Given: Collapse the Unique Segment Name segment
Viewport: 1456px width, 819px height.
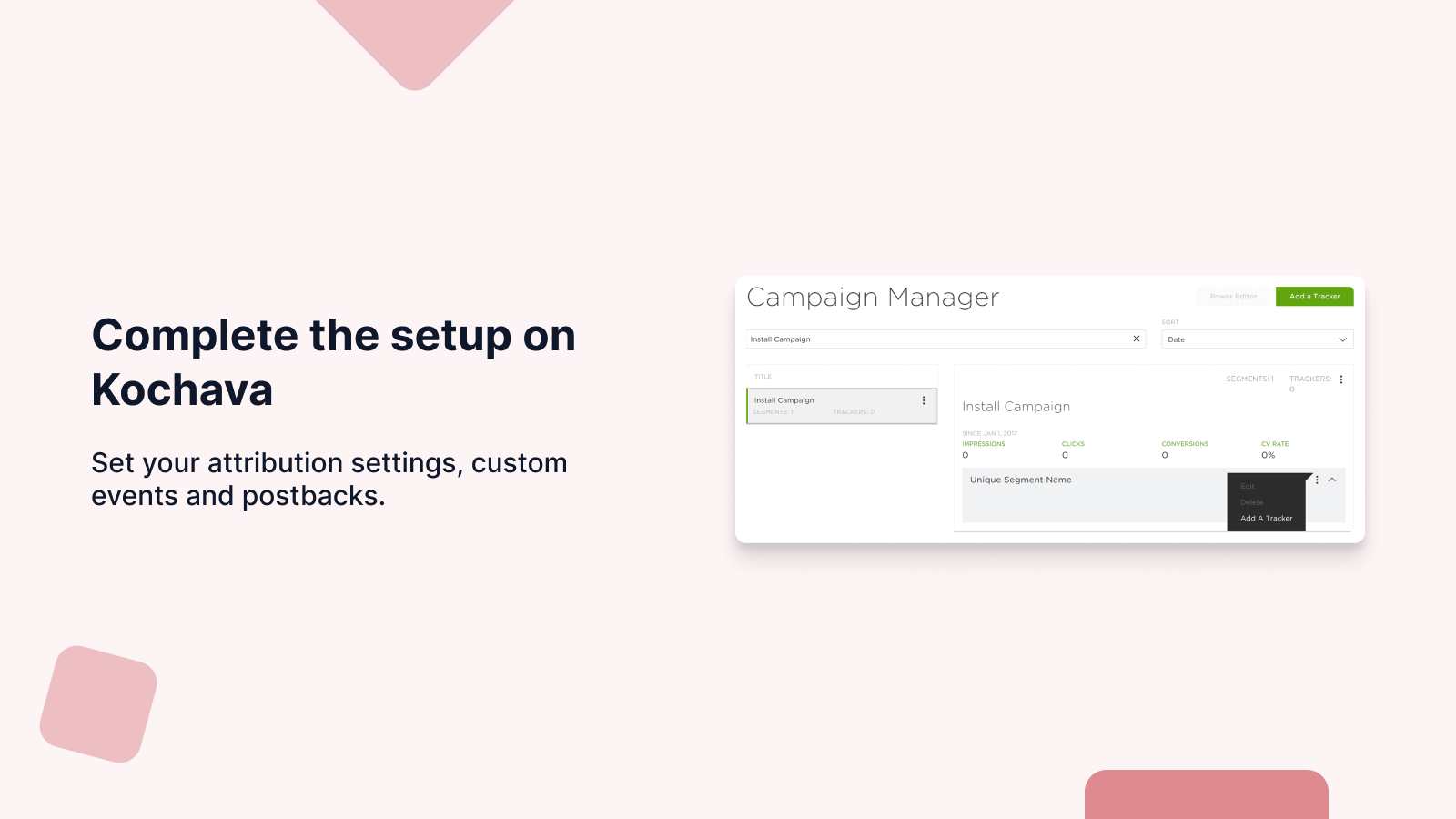Looking at the screenshot, I should click(1332, 480).
